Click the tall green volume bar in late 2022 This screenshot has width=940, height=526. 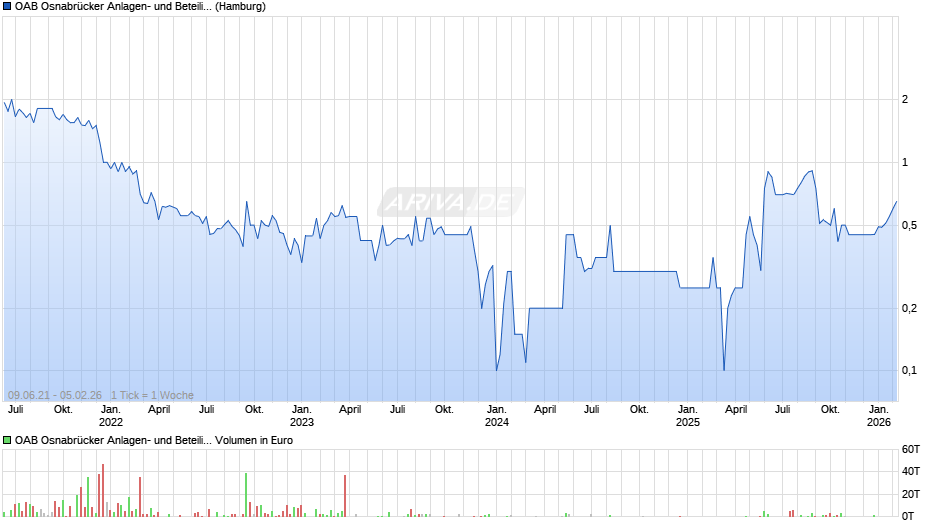coord(246,495)
